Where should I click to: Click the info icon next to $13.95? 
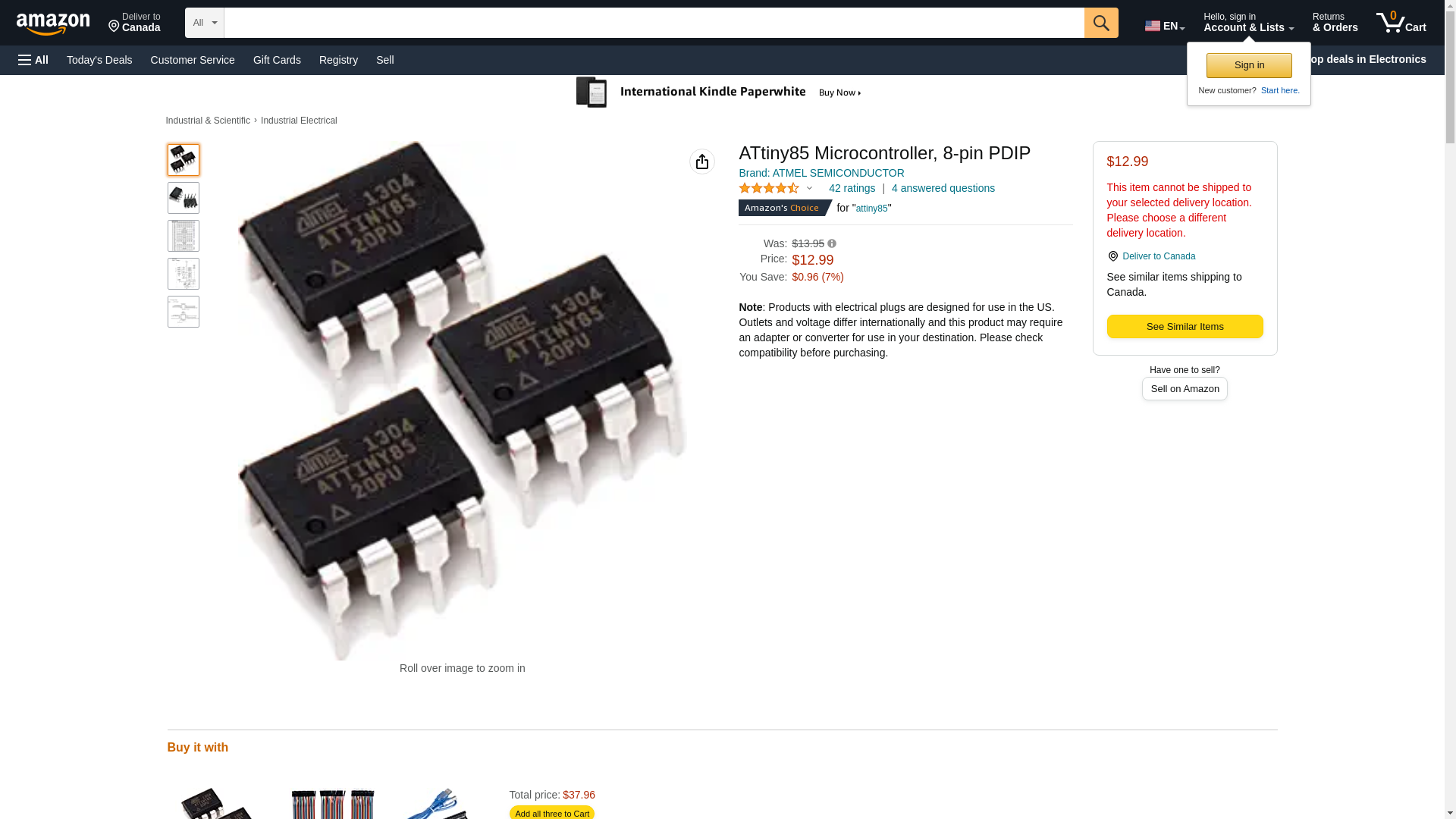pyautogui.click(x=832, y=243)
